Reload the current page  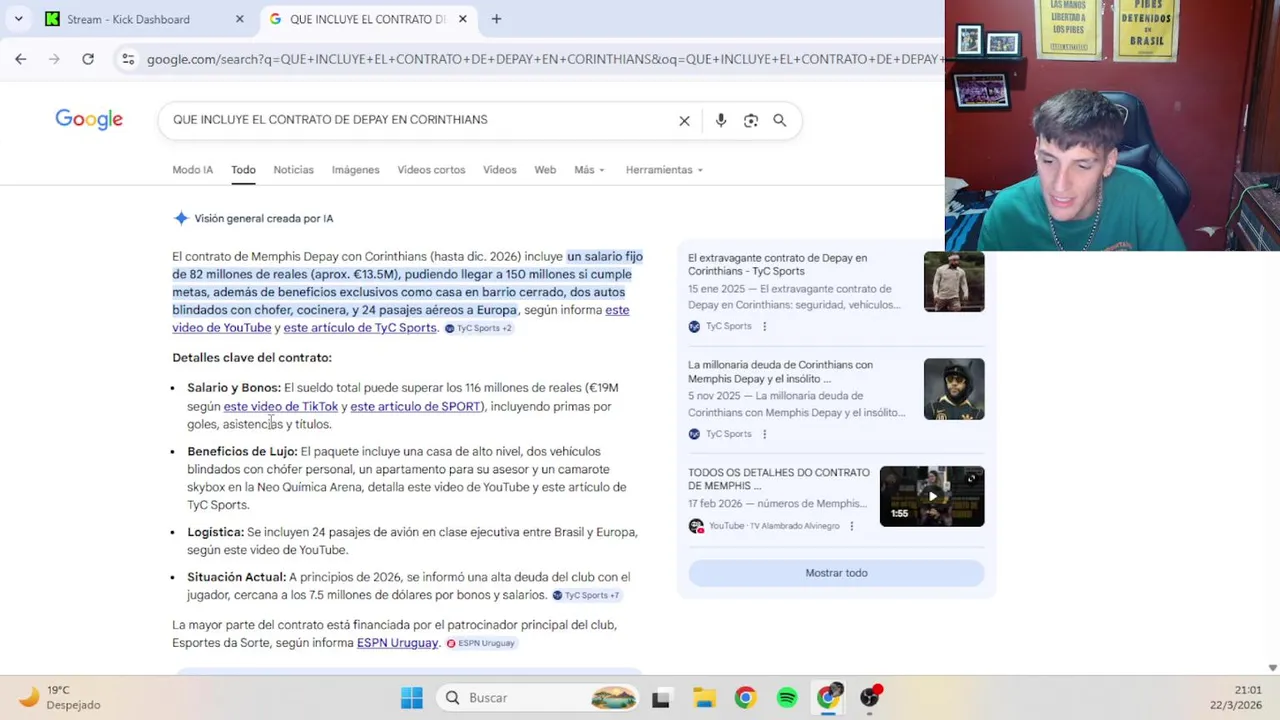tap(88, 59)
